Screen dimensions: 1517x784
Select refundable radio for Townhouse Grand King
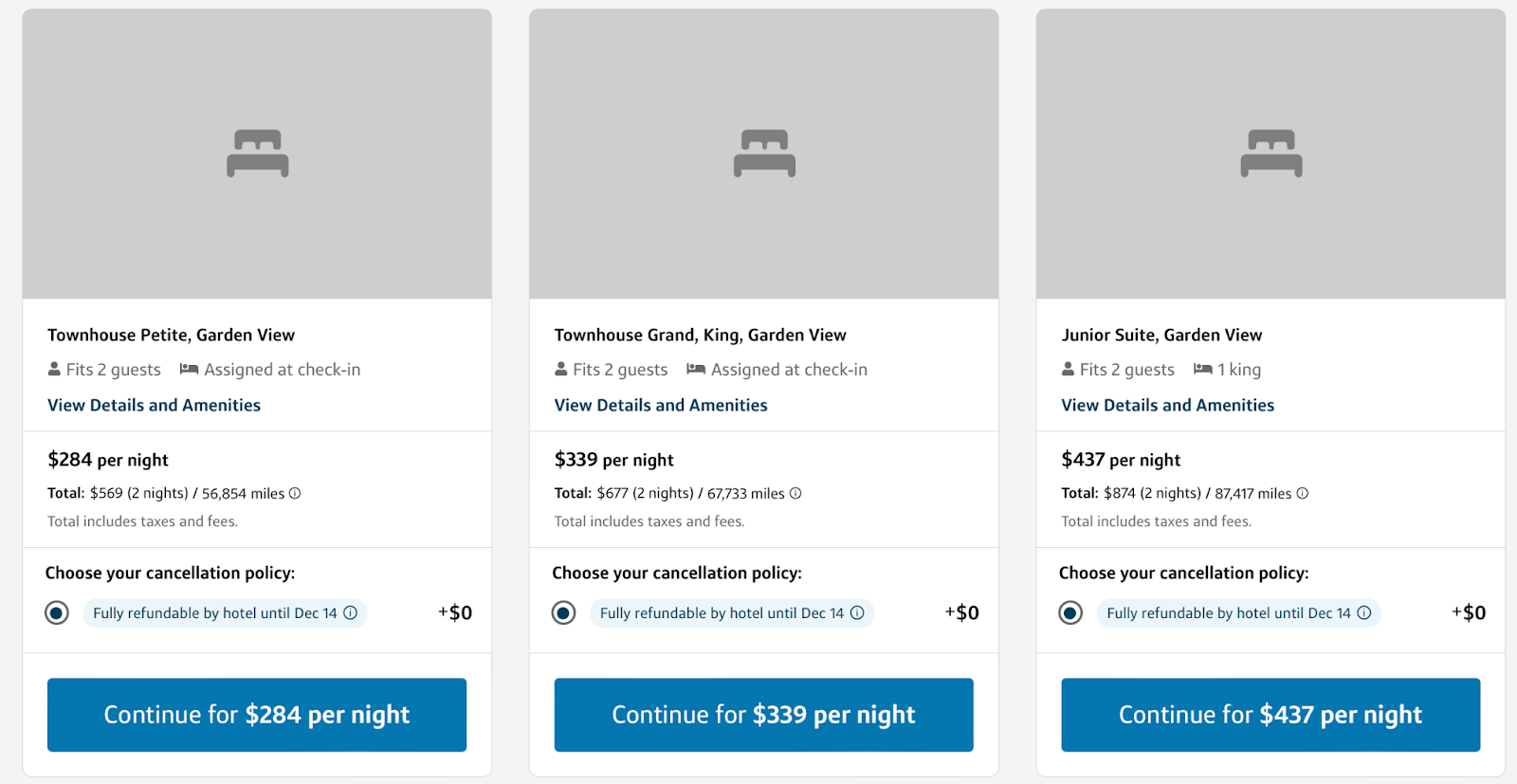(564, 613)
